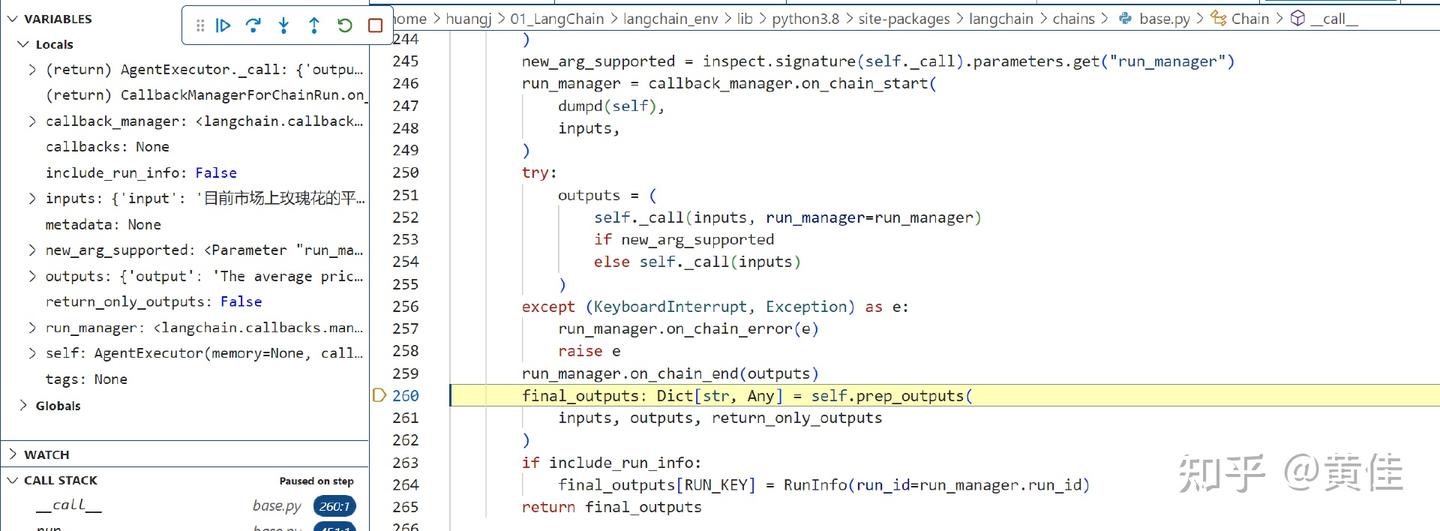Click the Step Into debug icon
This screenshot has height=531, width=1440.
click(x=284, y=26)
